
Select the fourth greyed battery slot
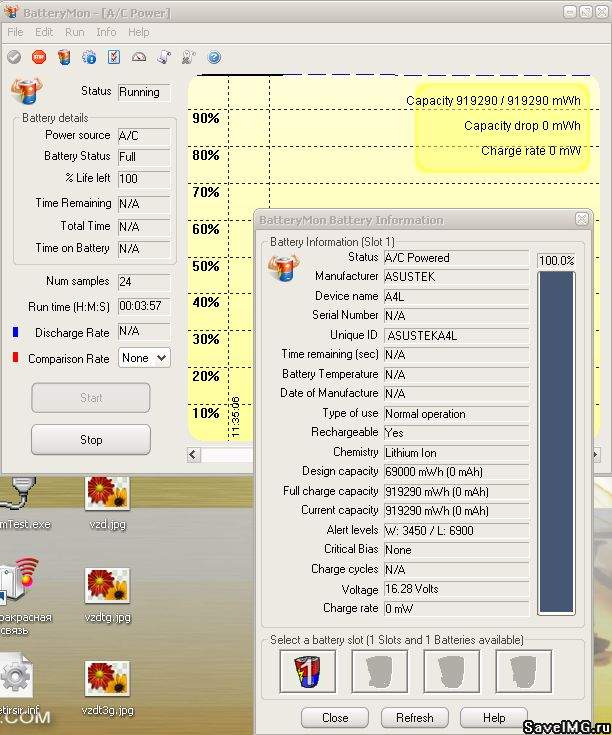pyautogui.click(x=523, y=671)
